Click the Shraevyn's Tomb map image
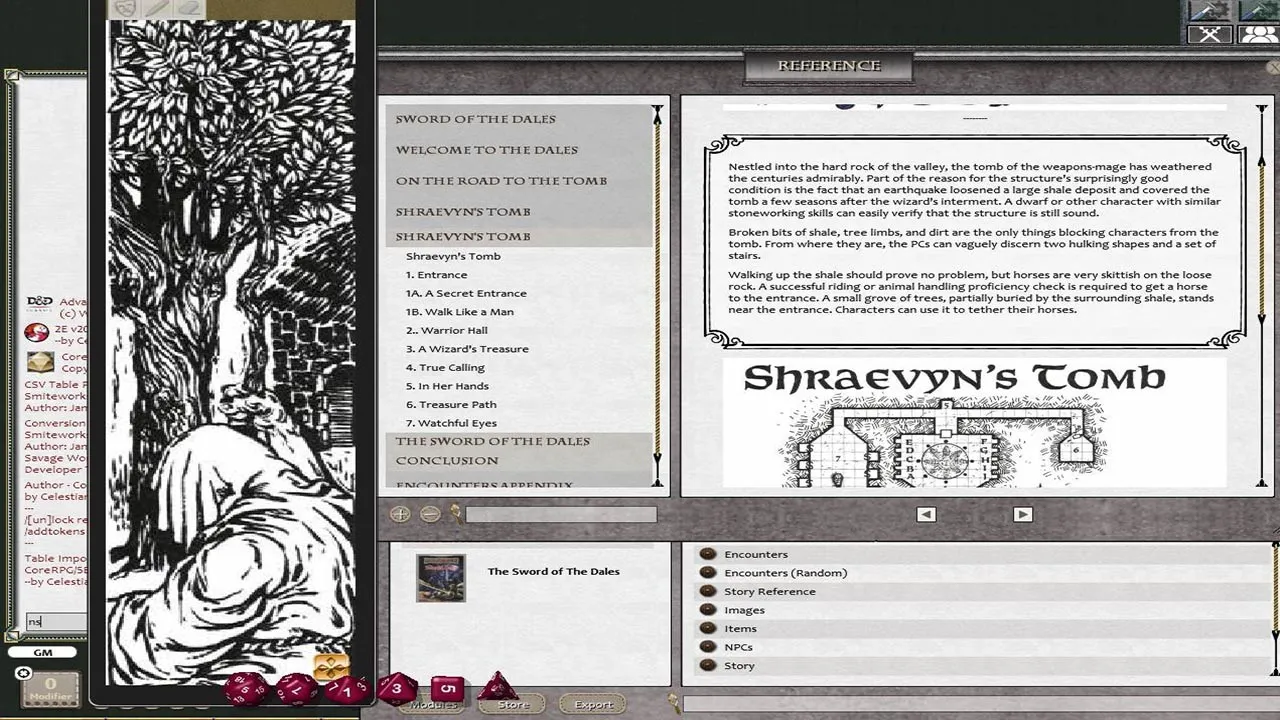 (974, 422)
